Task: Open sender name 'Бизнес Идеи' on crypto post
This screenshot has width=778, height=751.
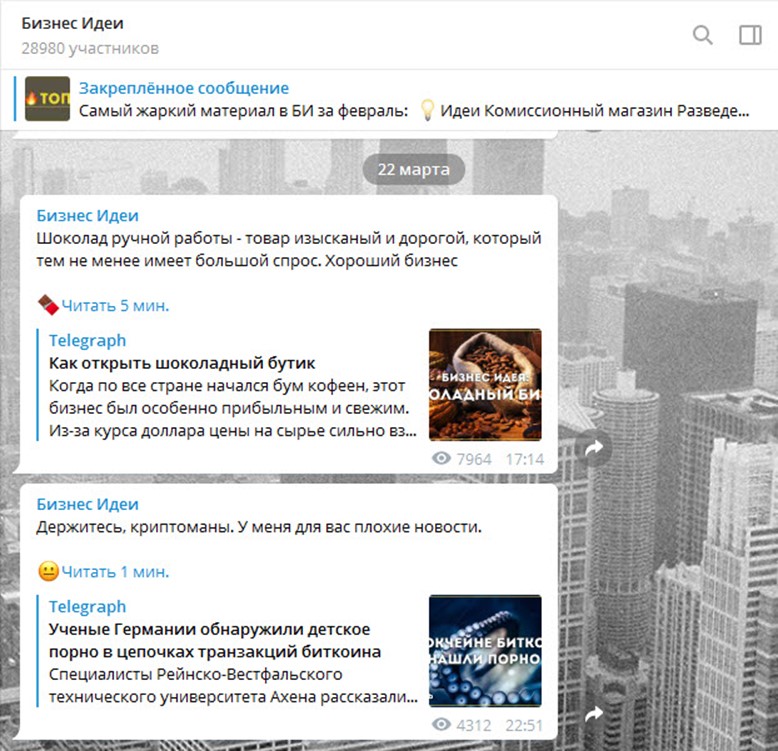Action: pyautogui.click(x=87, y=504)
